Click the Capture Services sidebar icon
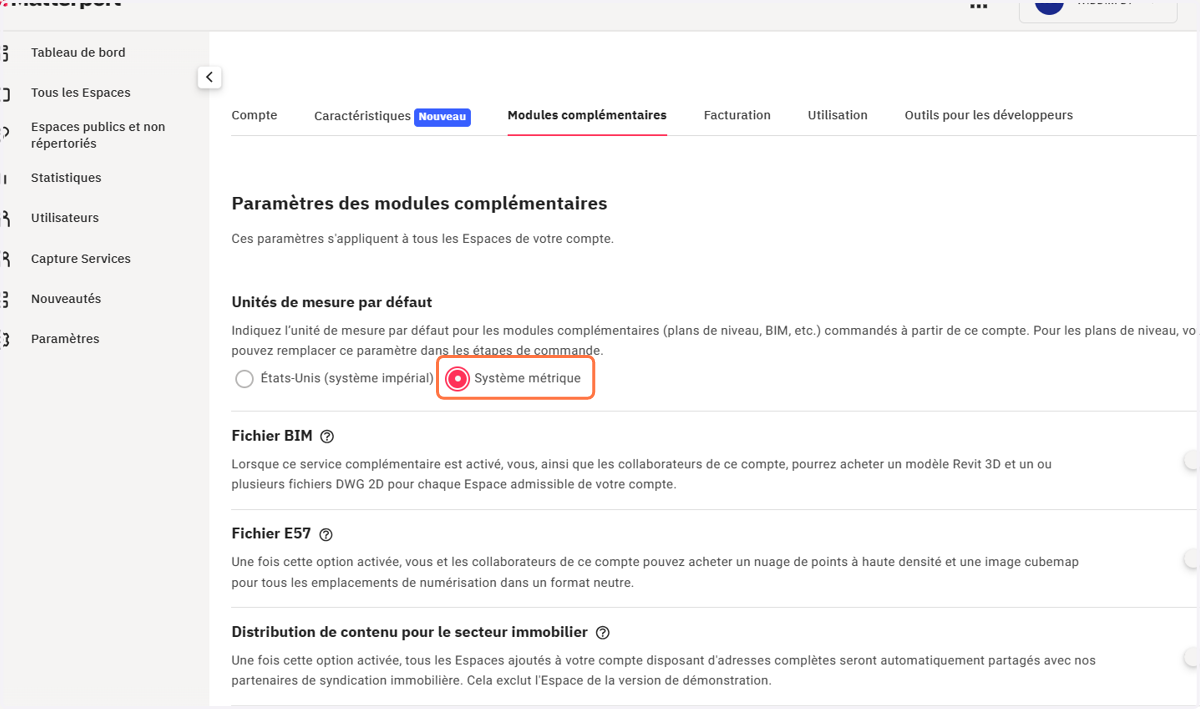Screen dimensions: 1200x709 click(x=5, y=259)
